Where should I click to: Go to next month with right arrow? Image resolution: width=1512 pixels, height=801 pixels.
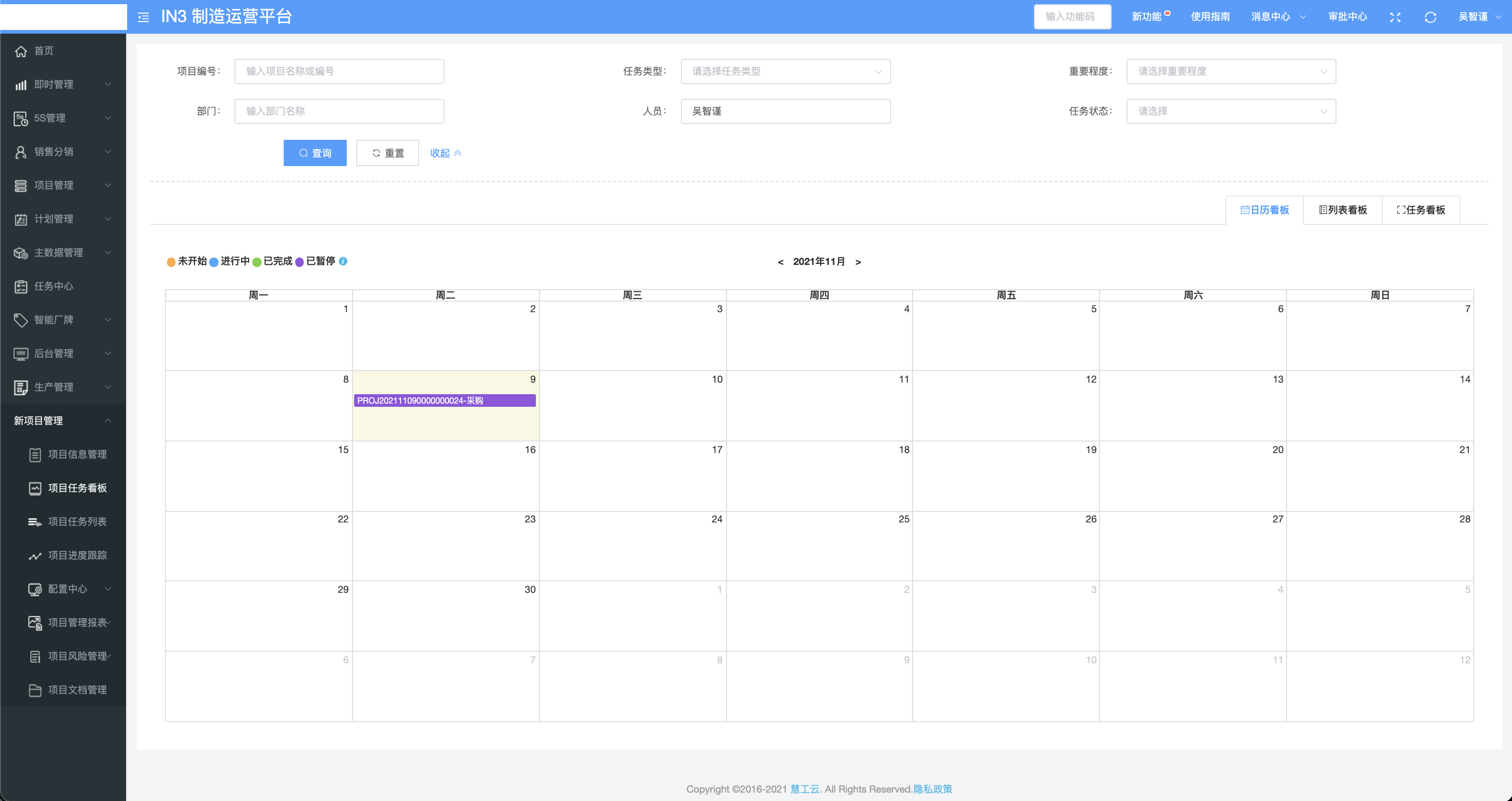pos(858,262)
